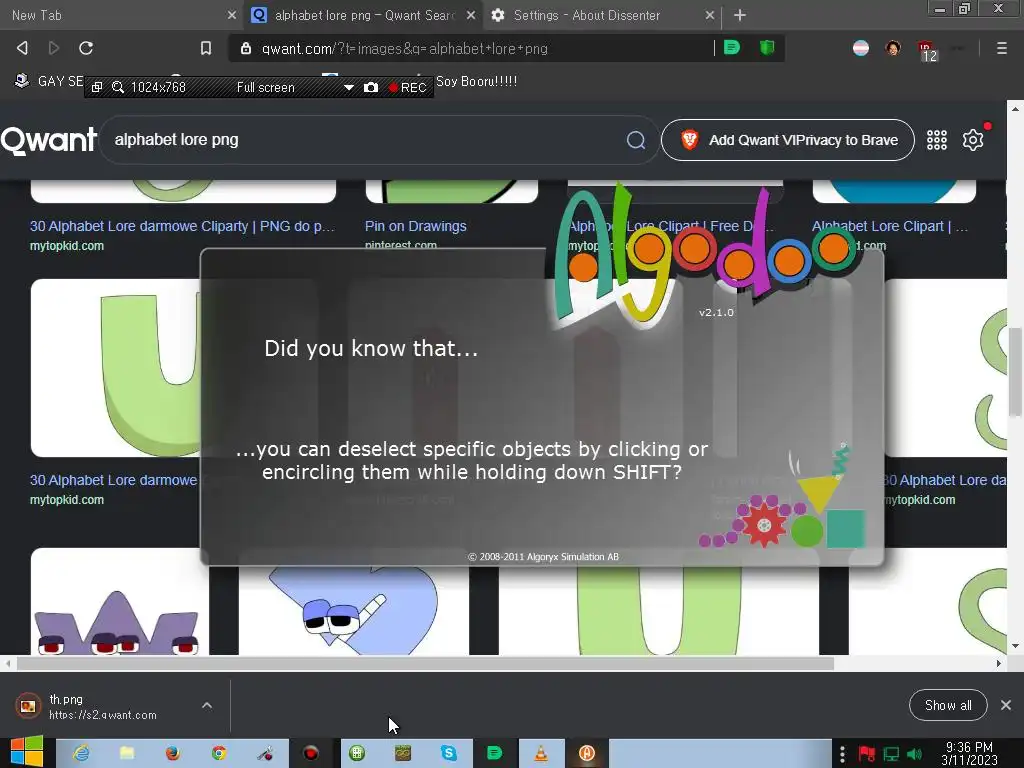Click the red flag tray icon

(x=867, y=754)
